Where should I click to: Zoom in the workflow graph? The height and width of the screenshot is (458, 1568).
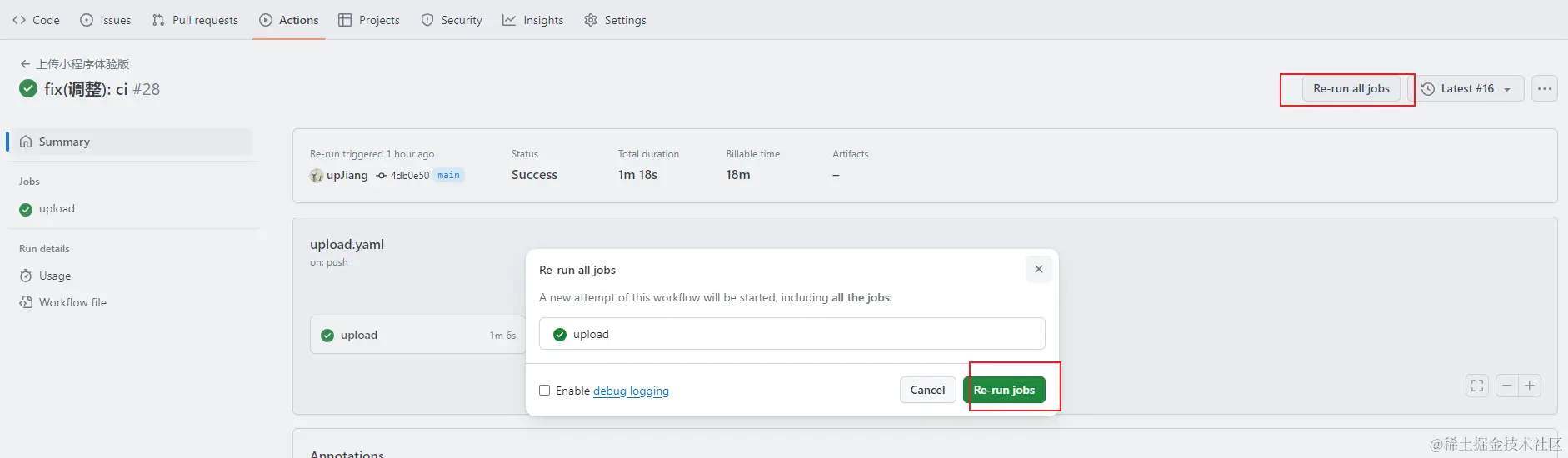[1530, 386]
